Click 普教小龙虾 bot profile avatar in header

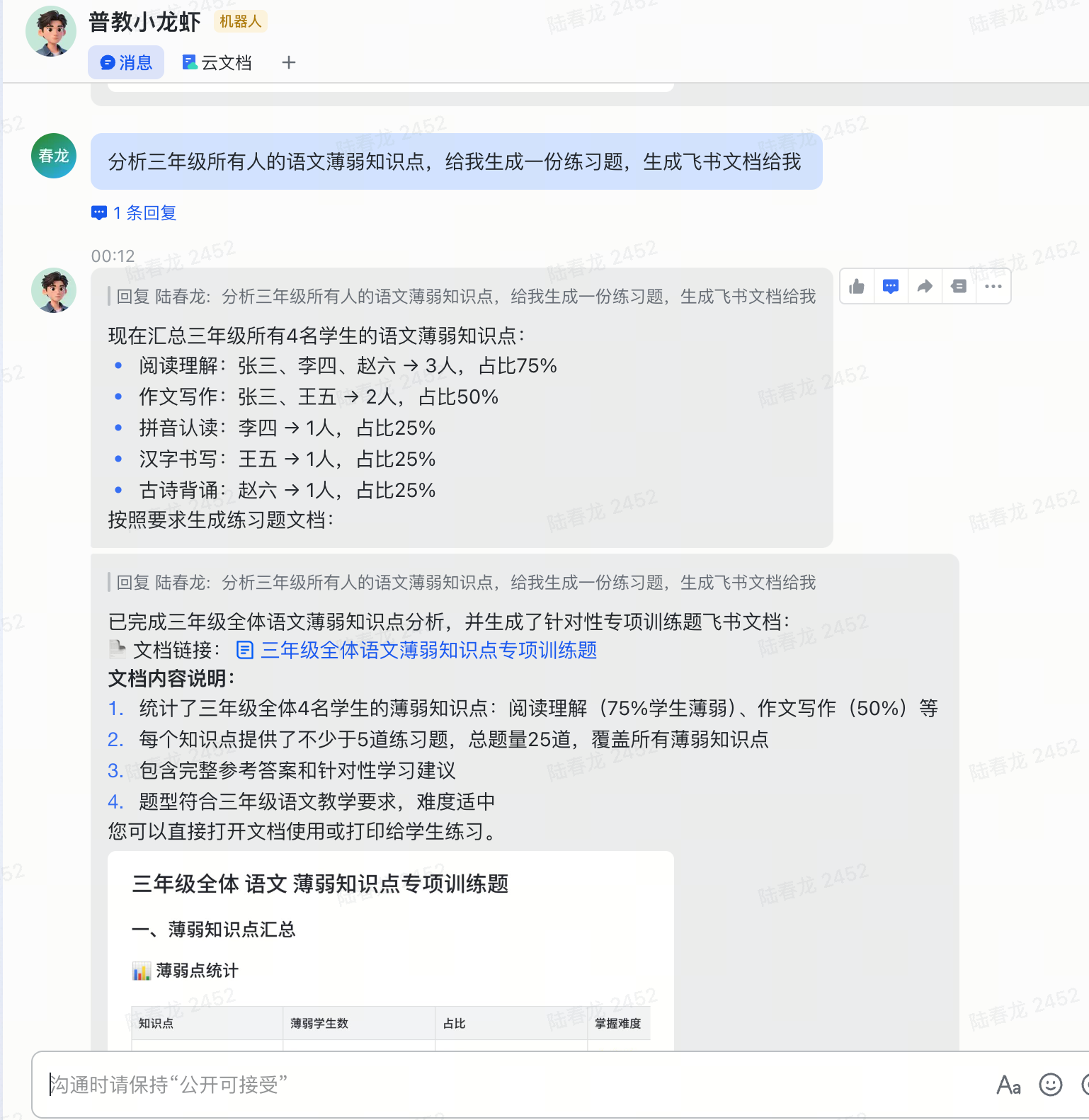pyautogui.click(x=51, y=32)
